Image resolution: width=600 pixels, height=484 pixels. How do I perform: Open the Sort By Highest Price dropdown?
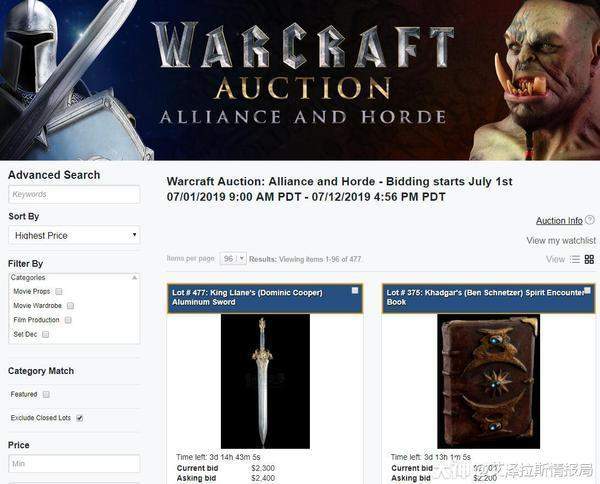click(x=74, y=235)
